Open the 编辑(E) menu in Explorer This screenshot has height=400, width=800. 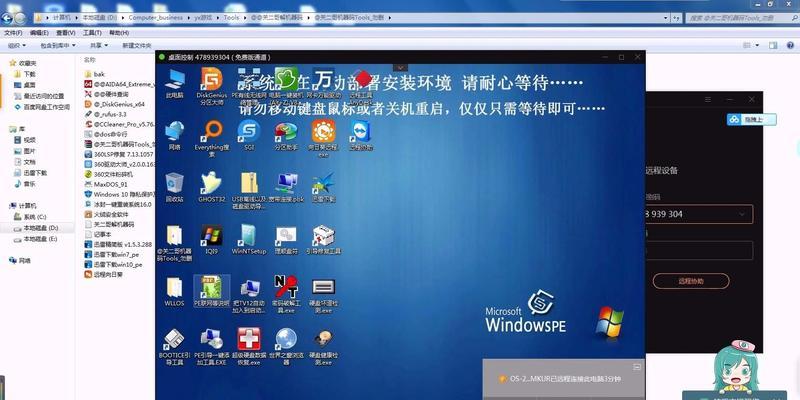tap(39, 33)
